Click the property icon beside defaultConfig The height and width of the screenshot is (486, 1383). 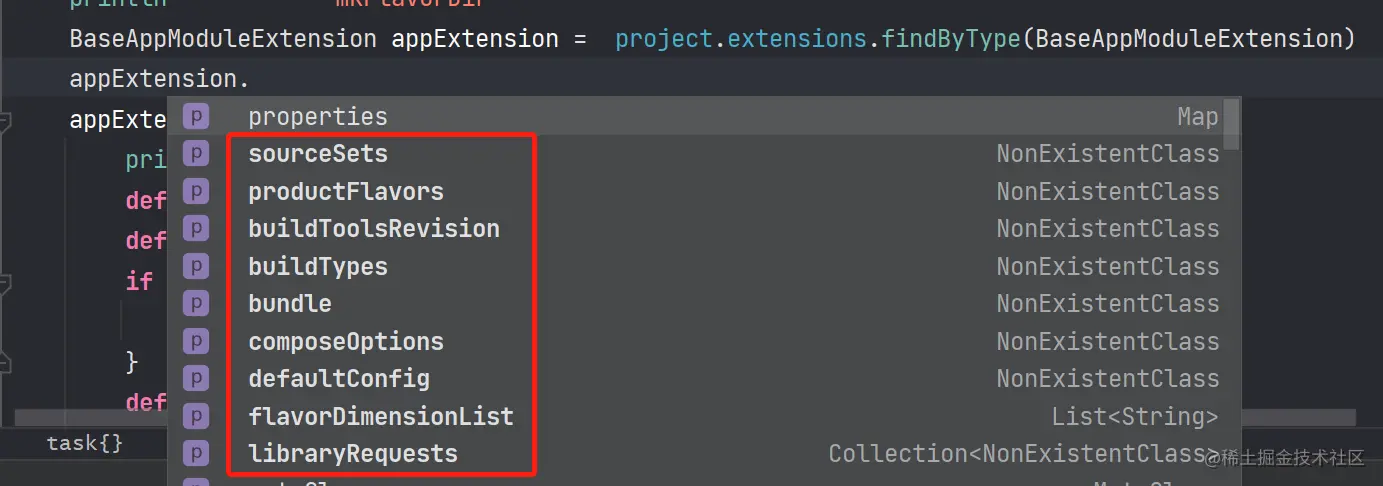click(196, 378)
